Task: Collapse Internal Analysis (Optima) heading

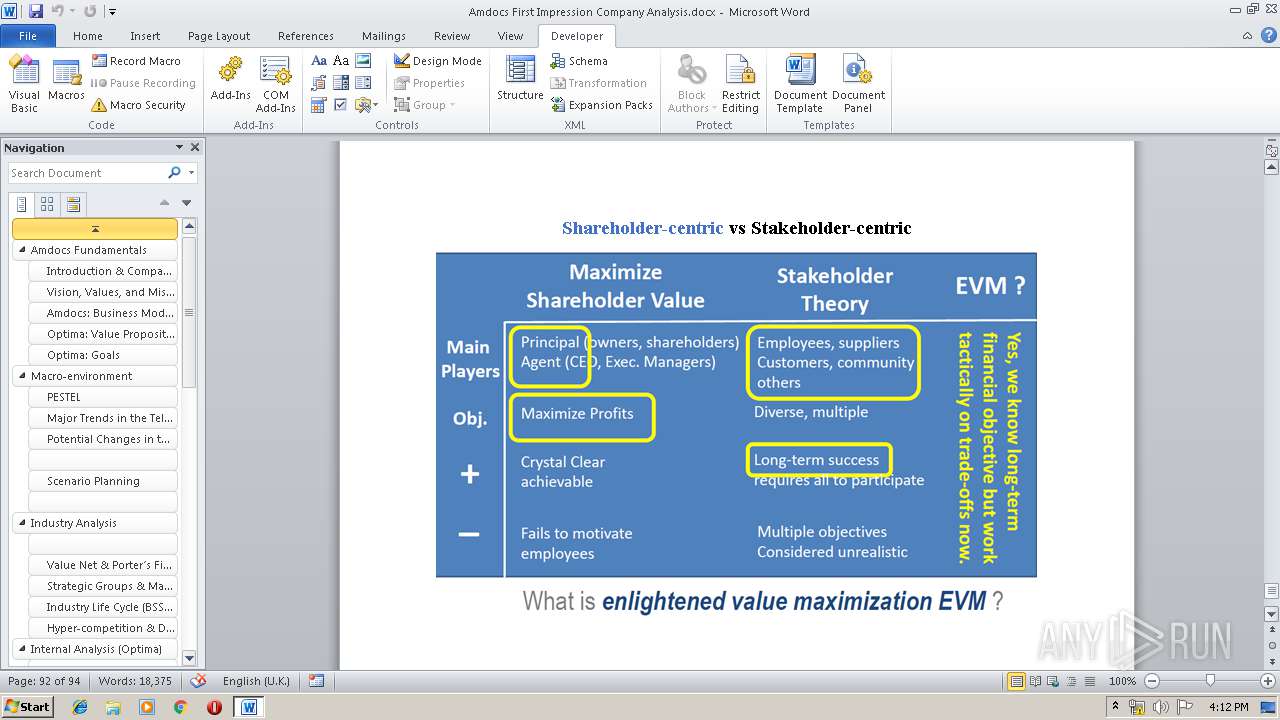Action: (22, 649)
